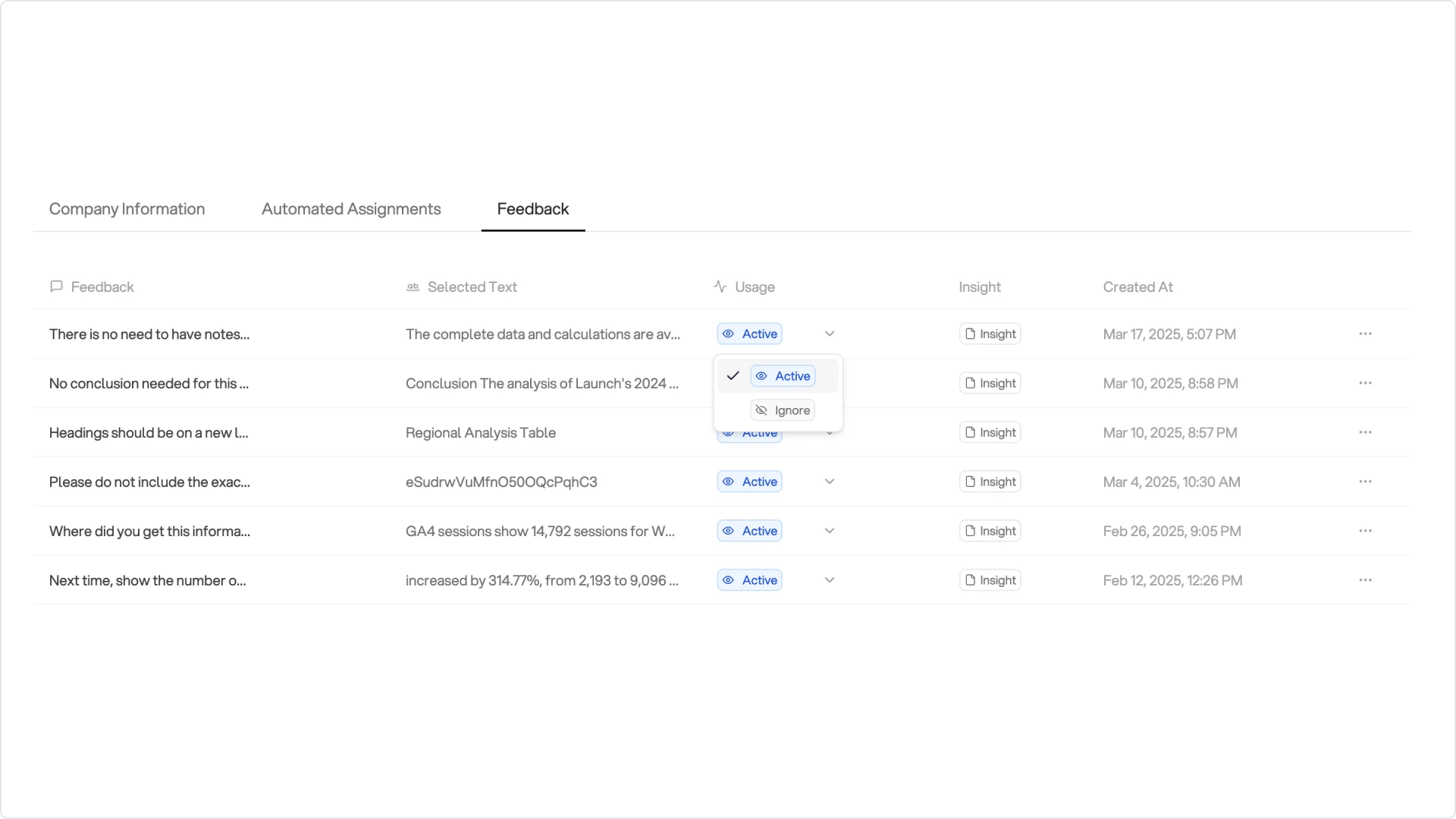Click the Feedback column header
This screenshot has width=1456, height=819.
pos(92,287)
